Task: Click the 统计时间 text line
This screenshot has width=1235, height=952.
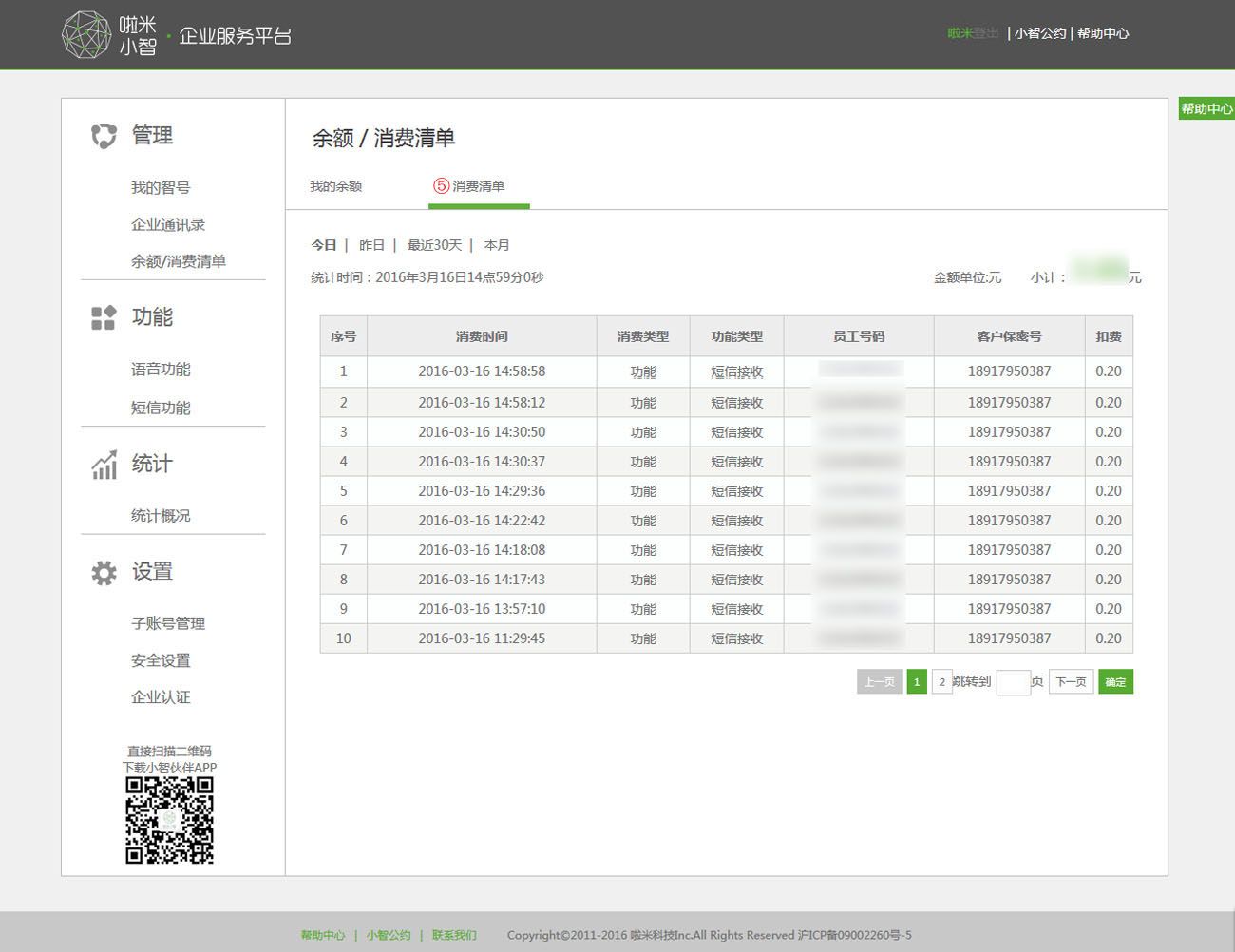Action: coord(427,277)
